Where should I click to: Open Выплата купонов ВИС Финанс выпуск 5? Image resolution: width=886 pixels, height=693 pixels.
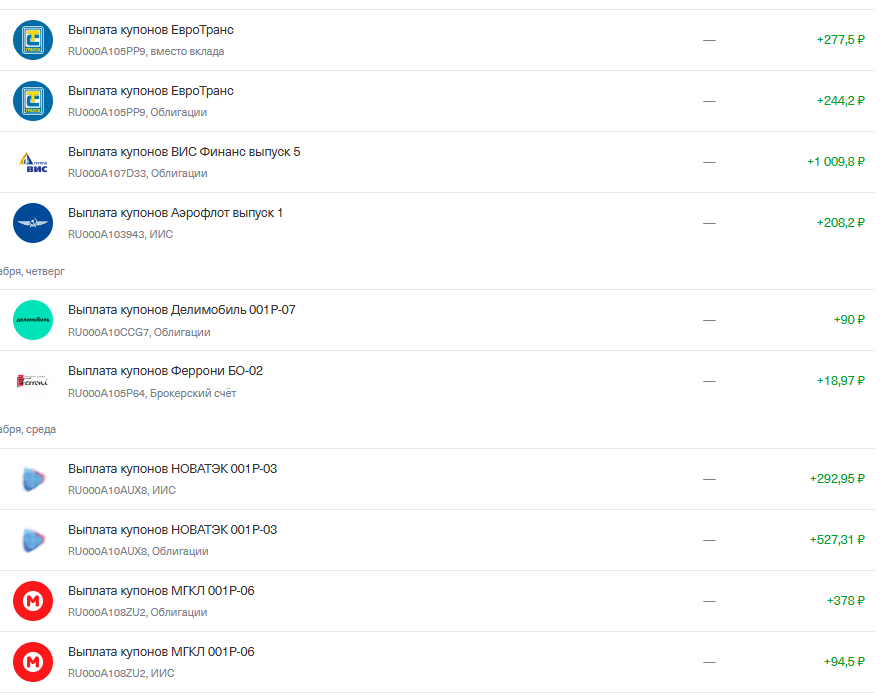[184, 152]
